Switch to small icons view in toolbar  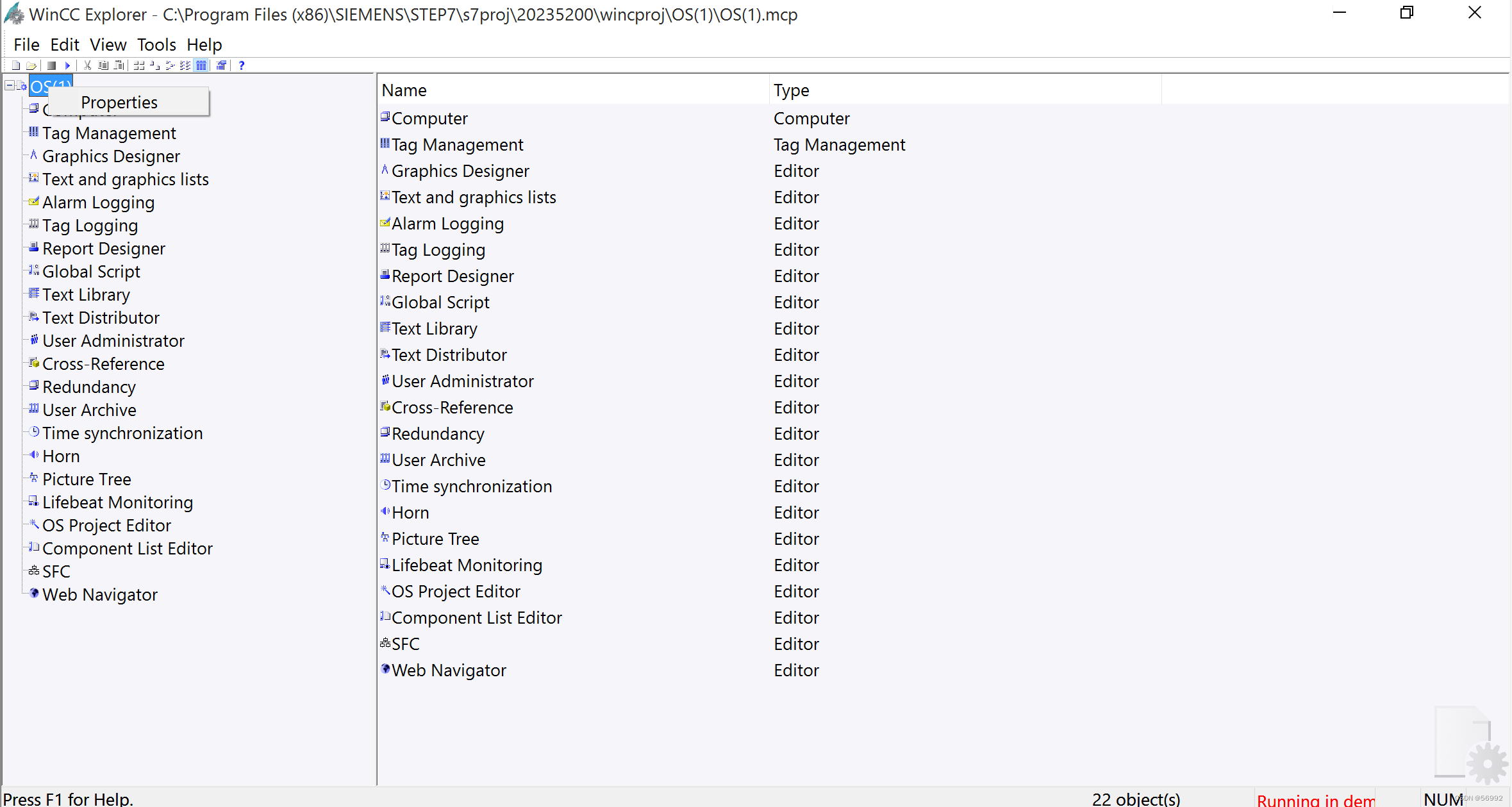[154, 65]
